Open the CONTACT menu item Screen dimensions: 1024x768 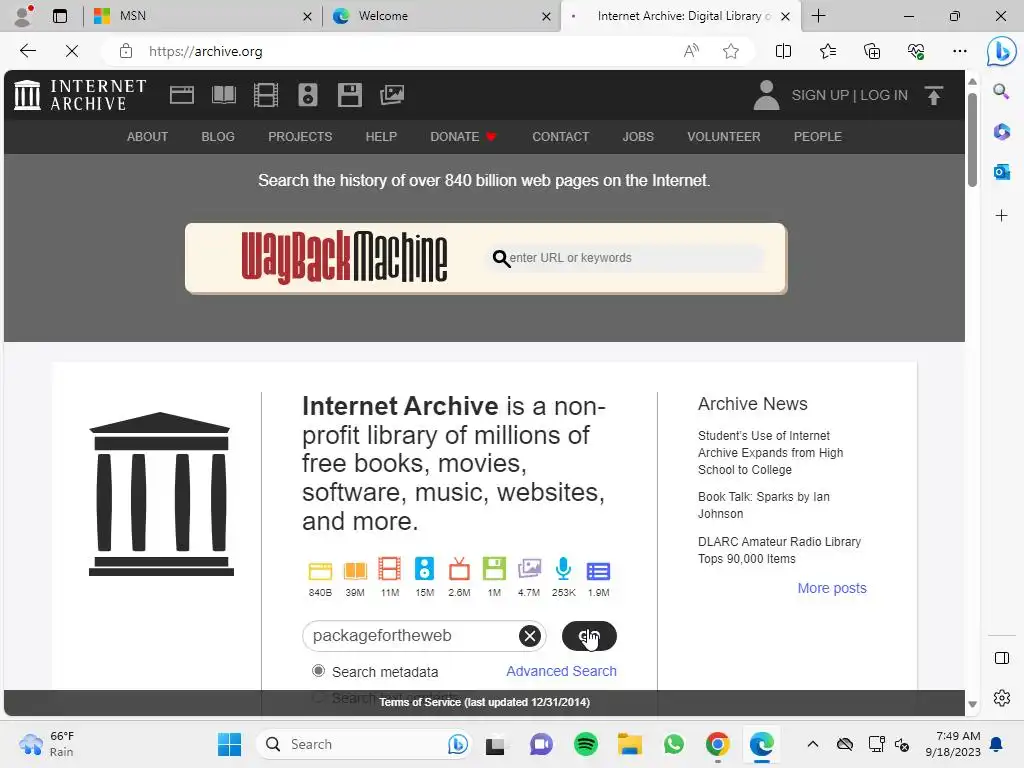[560, 136]
